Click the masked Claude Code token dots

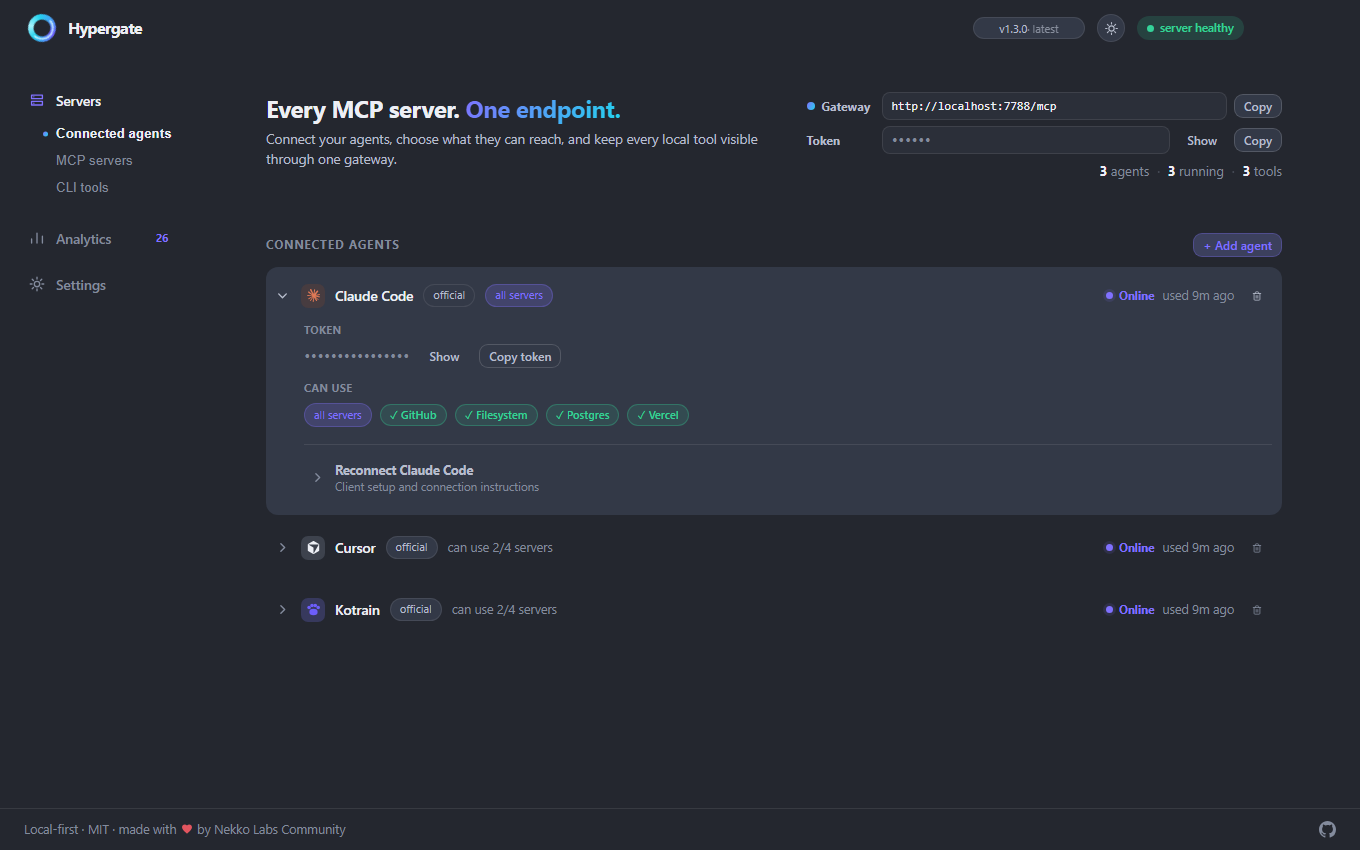(x=357, y=357)
